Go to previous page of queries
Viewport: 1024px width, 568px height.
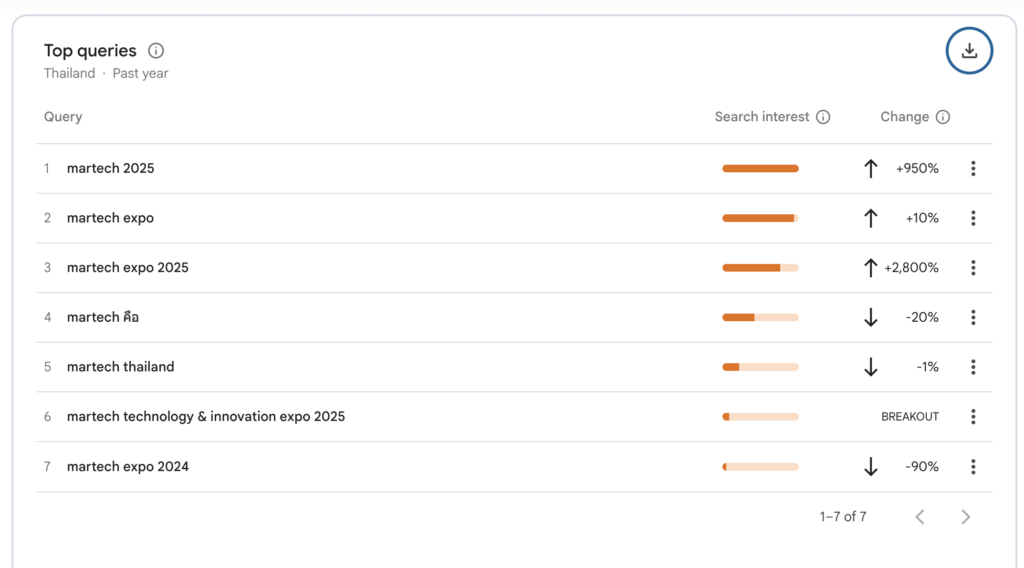920,517
